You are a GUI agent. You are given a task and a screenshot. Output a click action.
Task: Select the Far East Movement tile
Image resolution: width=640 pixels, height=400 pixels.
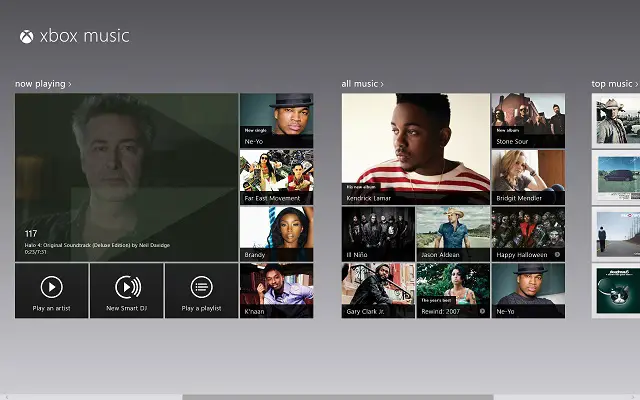pyautogui.click(x=277, y=177)
